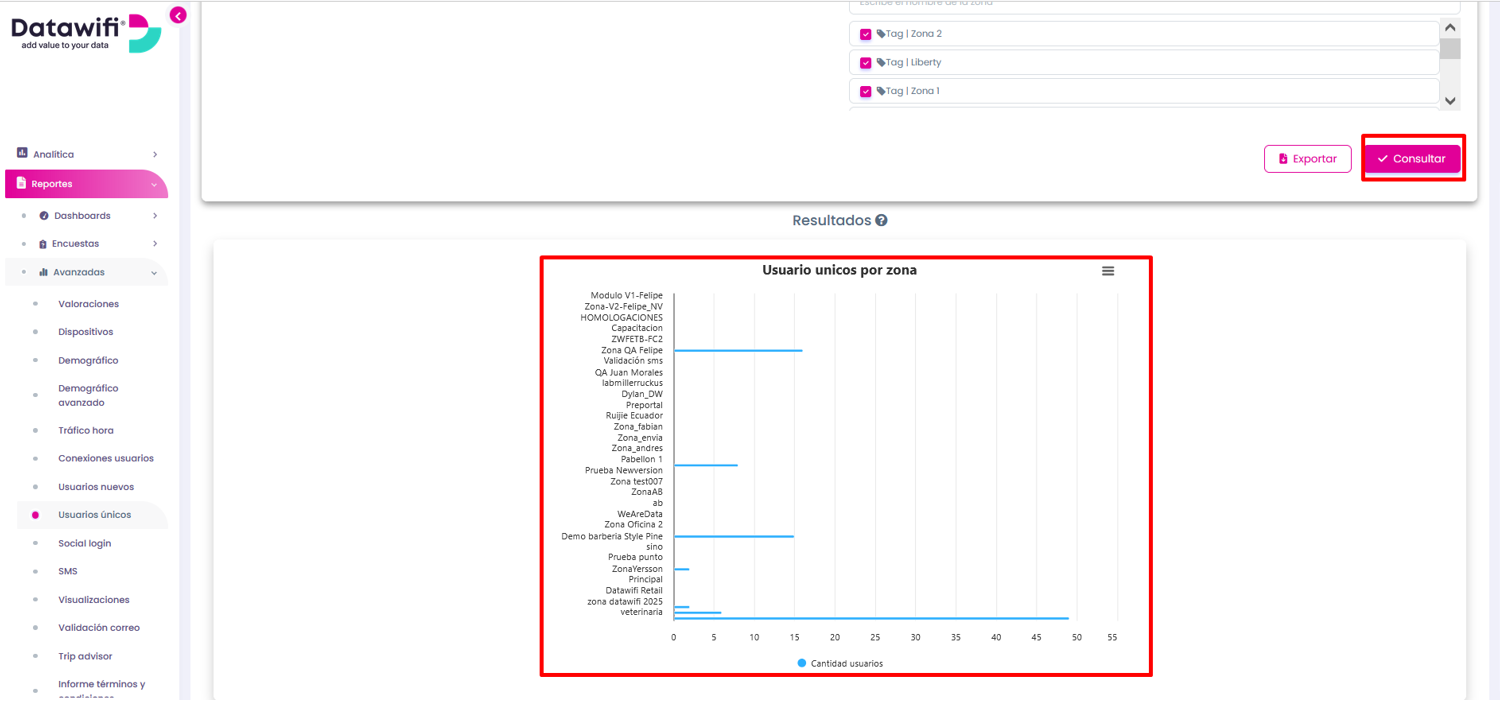Click the zone name search input field
This screenshot has width=1500, height=702.
[x=1154, y=5]
